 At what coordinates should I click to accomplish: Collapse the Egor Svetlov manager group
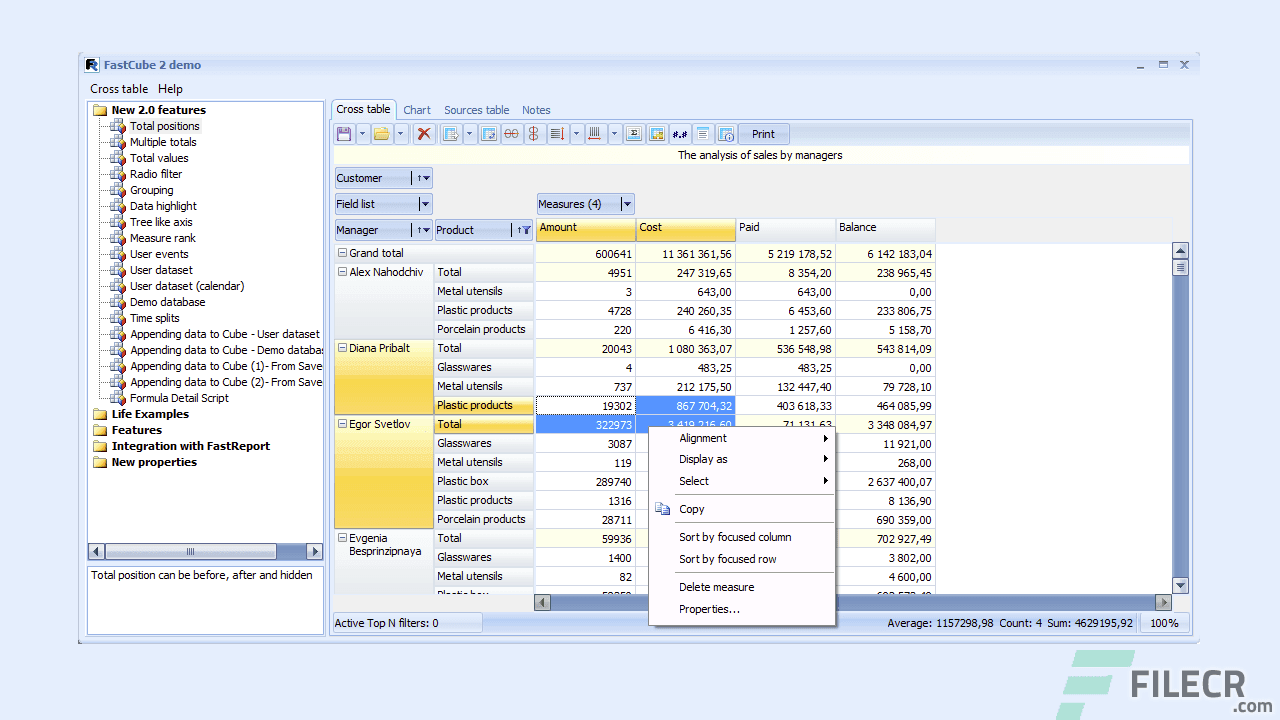click(341, 423)
